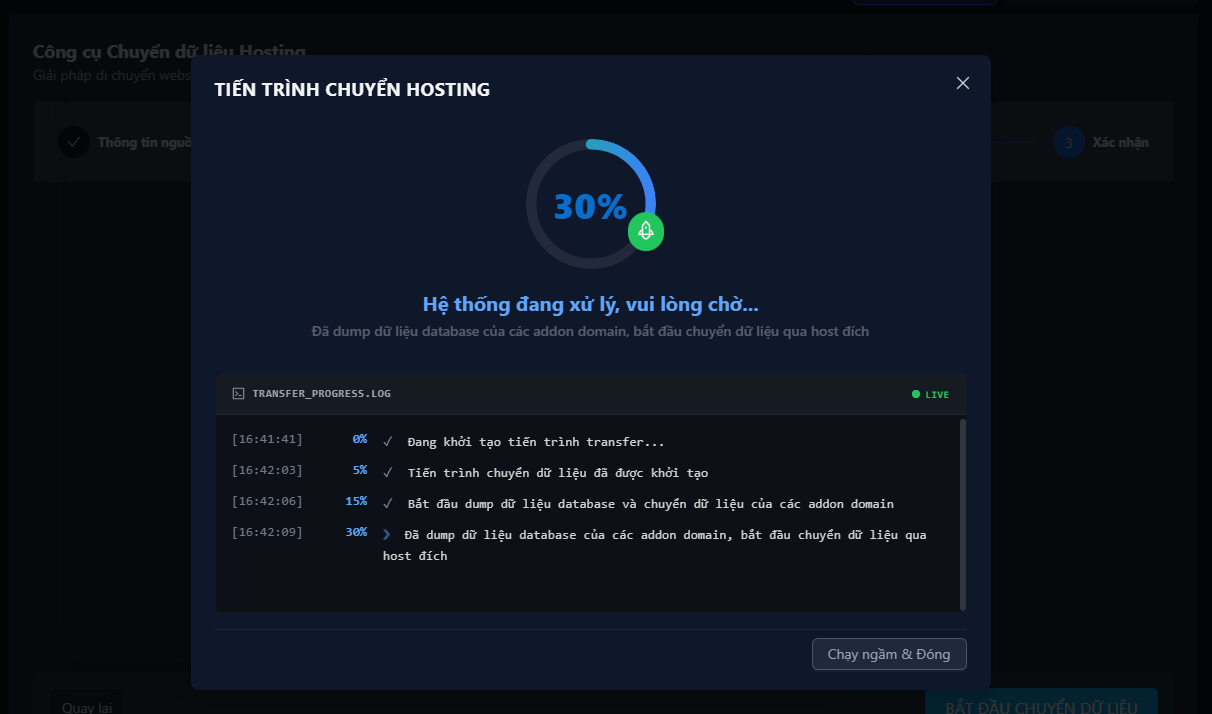Image resolution: width=1212 pixels, height=714 pixels.
Task: Click the chevron on the 30% log line
Action: 387,534
